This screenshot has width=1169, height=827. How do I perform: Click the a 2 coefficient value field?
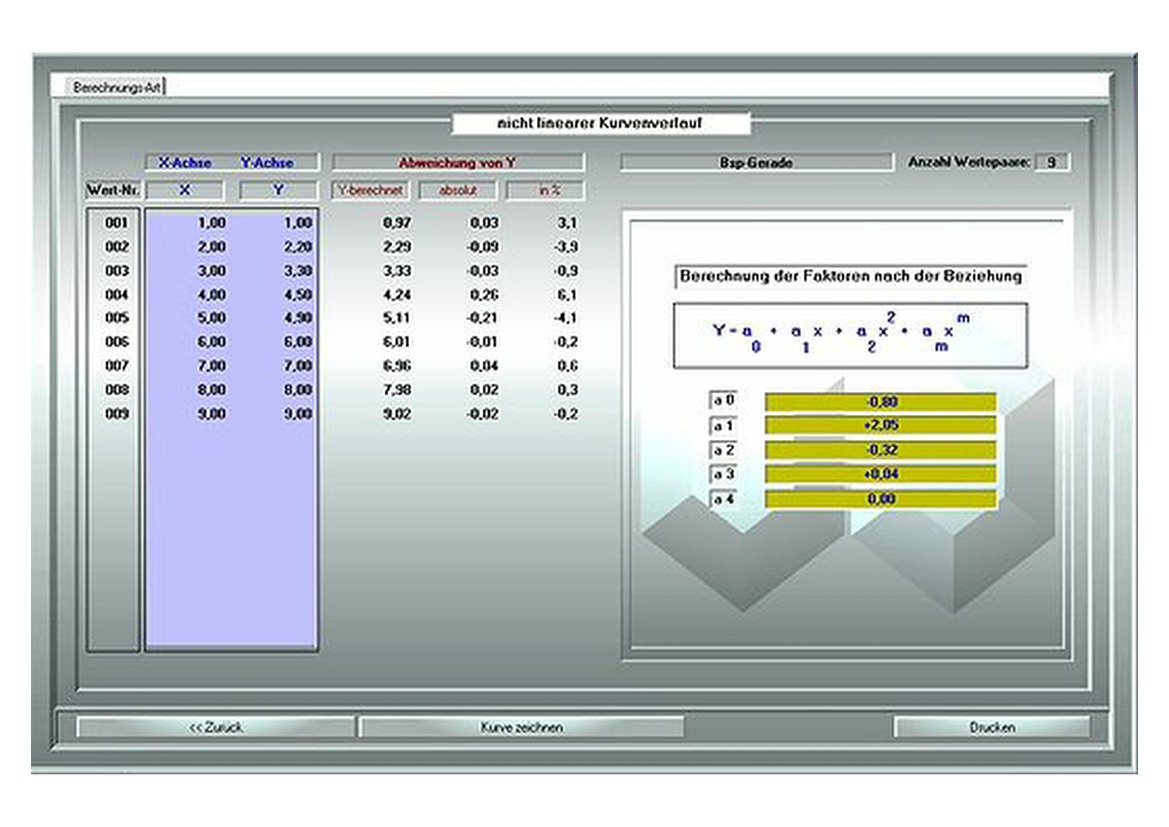(880, 450)
